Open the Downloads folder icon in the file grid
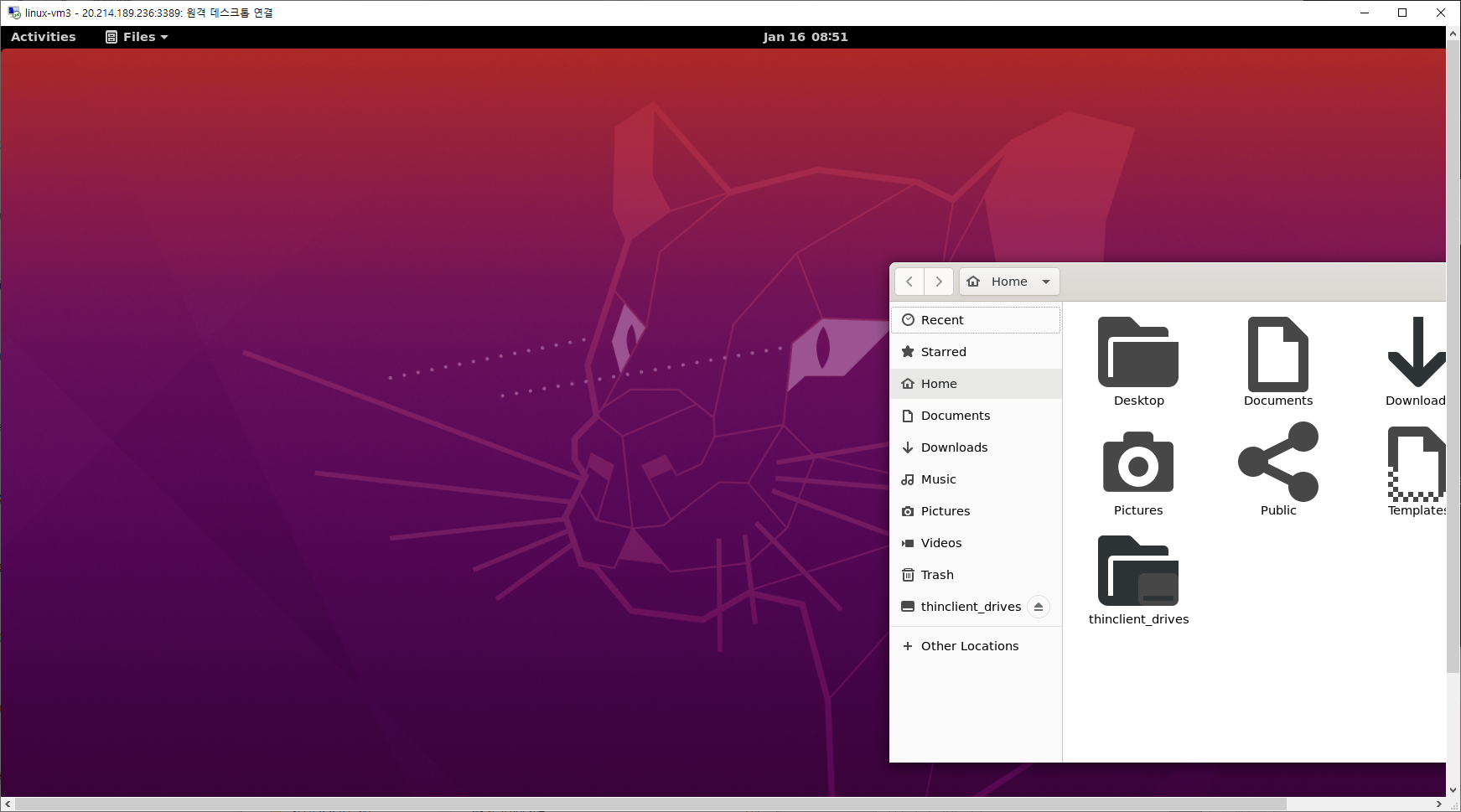 [x=1417, y=352]
